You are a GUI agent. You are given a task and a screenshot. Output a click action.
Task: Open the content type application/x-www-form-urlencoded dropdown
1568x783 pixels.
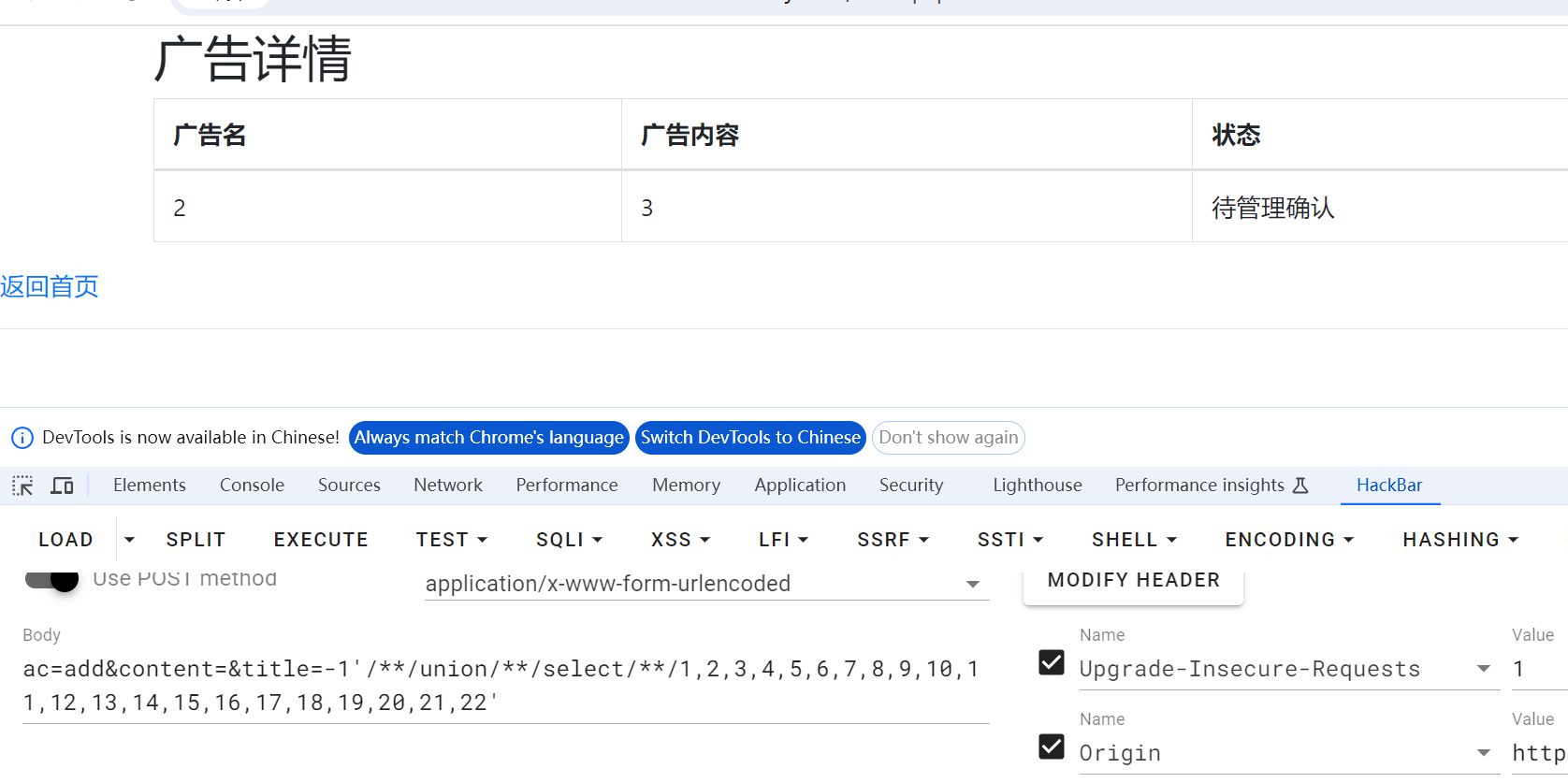pos(706,584)
